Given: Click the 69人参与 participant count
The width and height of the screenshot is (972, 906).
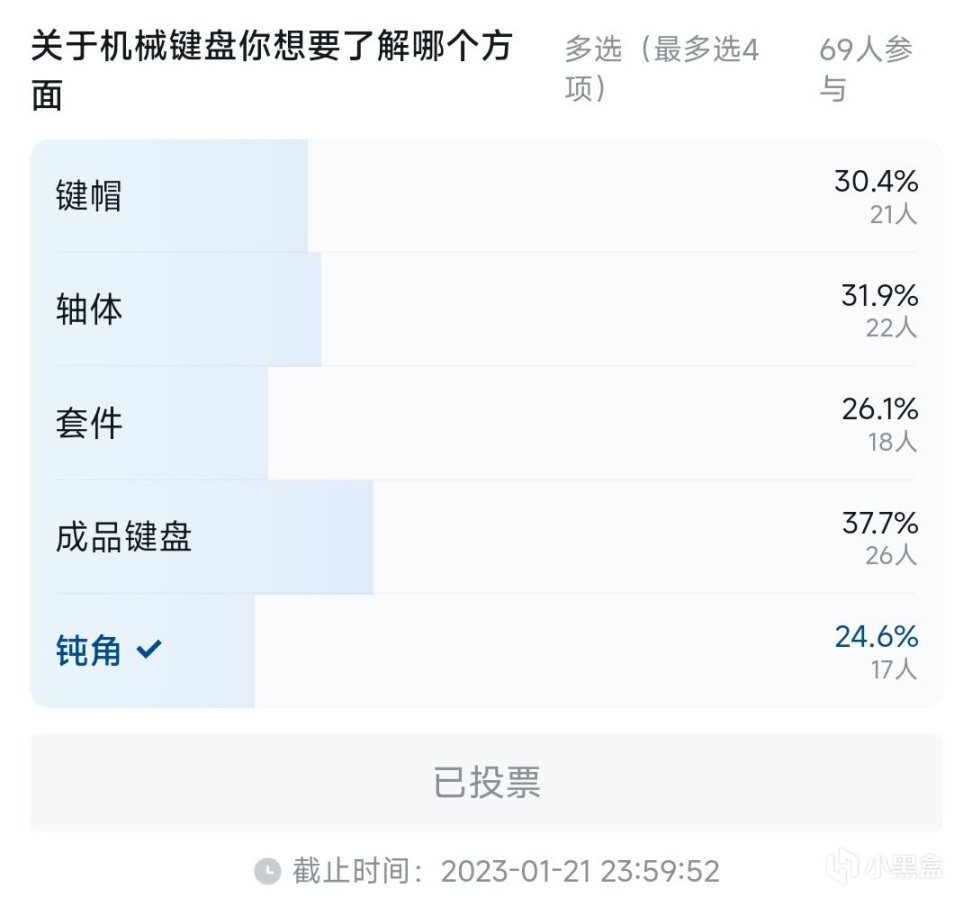Looking at the screenshot, I should (865, 68).
